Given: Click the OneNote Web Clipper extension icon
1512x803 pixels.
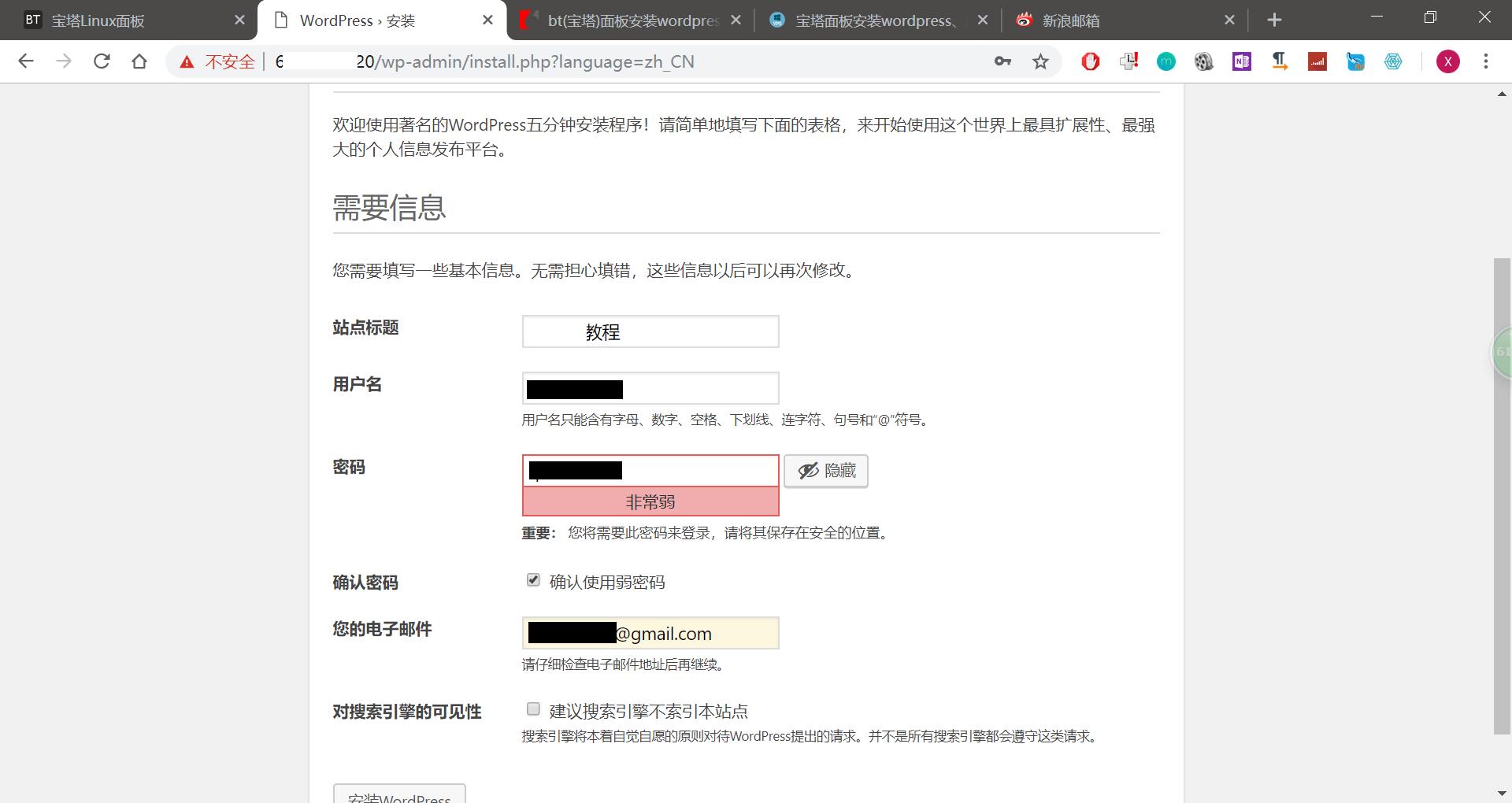Looking at the screenshot, I should (1242, 61).
